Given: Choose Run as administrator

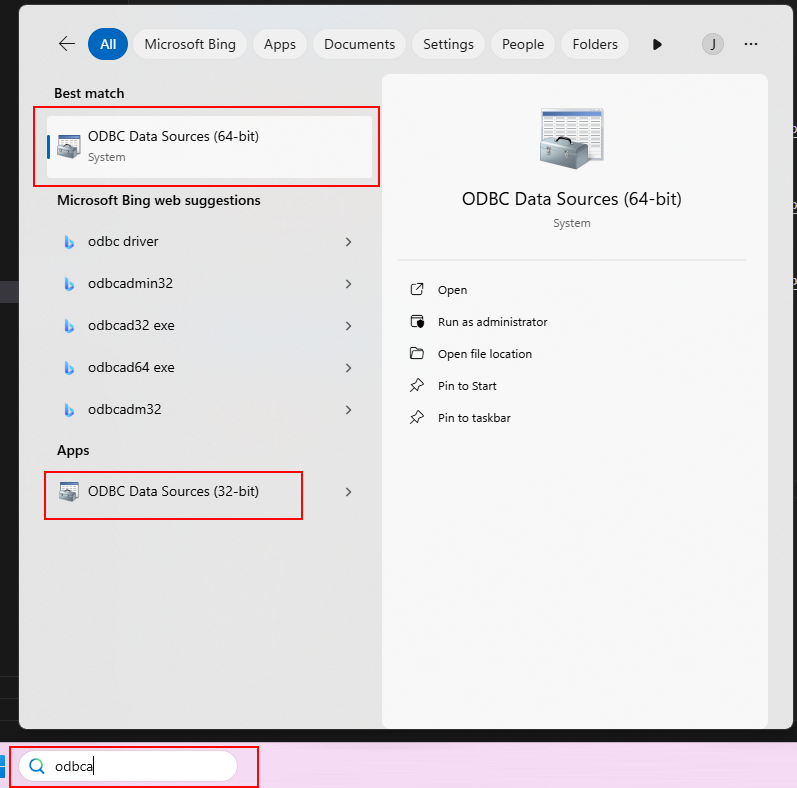Looking at the screenshot, I should click(x=492, y=322).
